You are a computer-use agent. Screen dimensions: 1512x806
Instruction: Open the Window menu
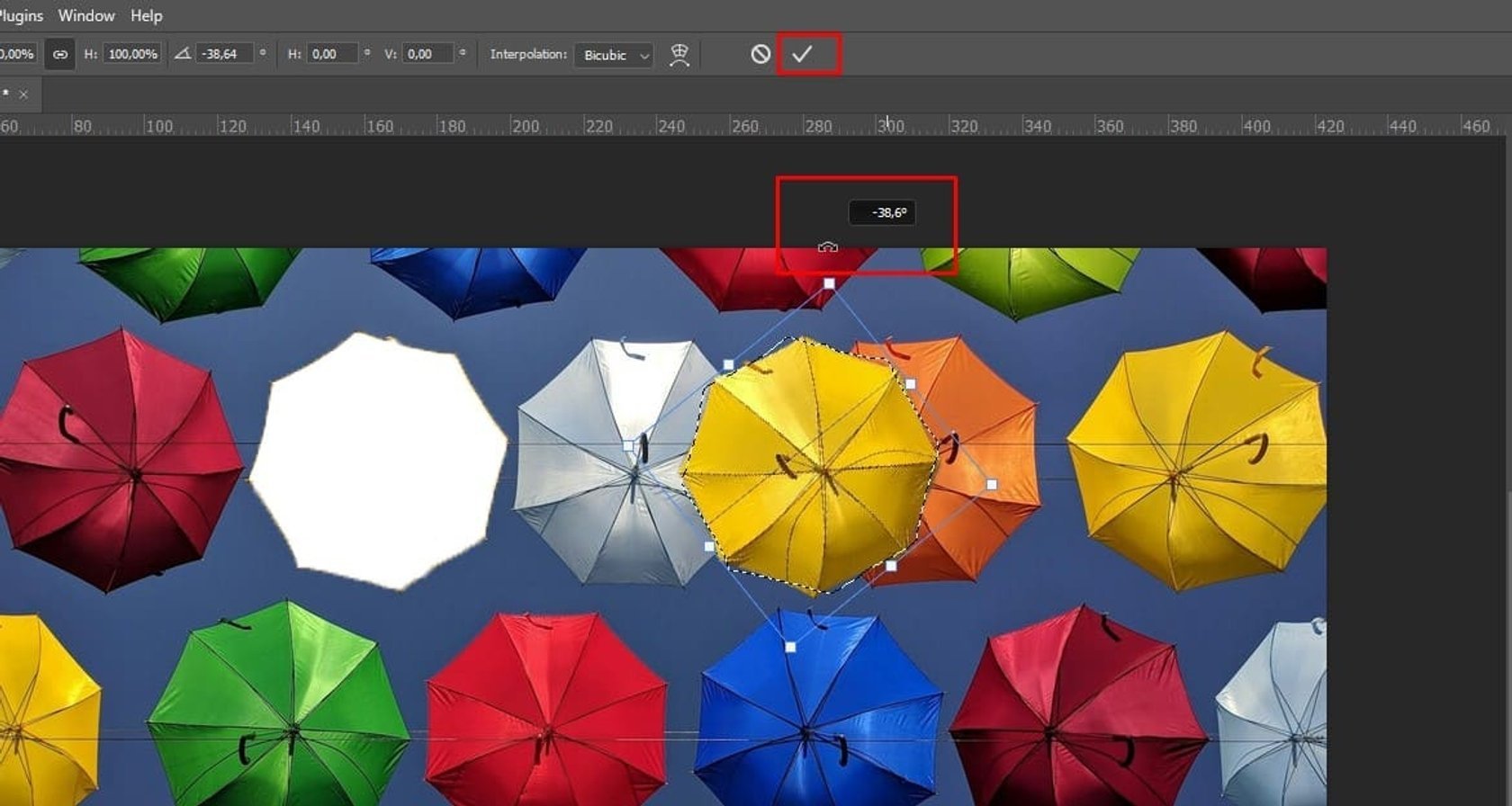click(x=86, y=15)
